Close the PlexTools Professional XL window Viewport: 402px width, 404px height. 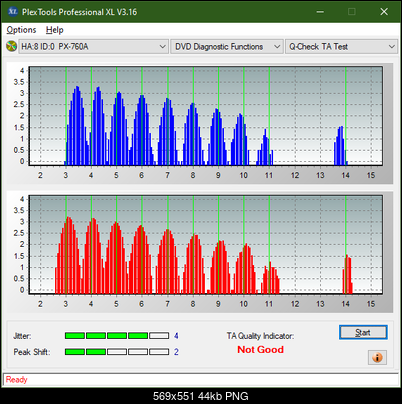[384, 12]
